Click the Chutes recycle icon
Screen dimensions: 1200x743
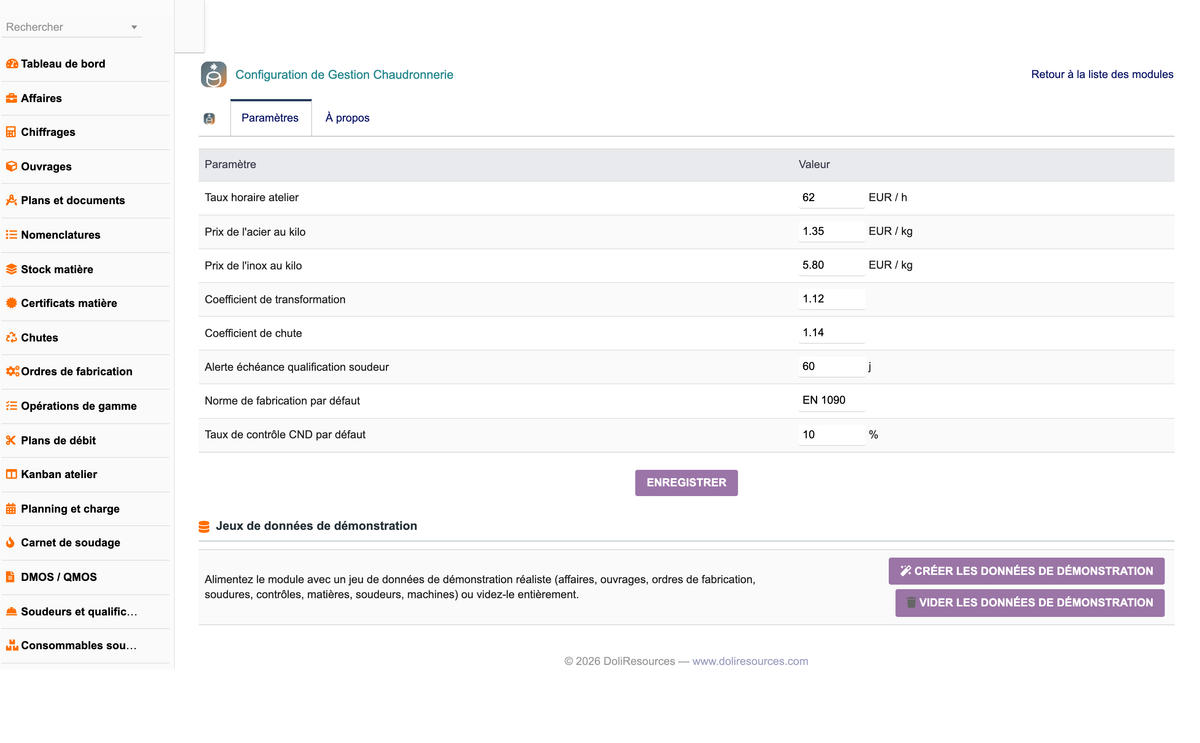point(12,337)
